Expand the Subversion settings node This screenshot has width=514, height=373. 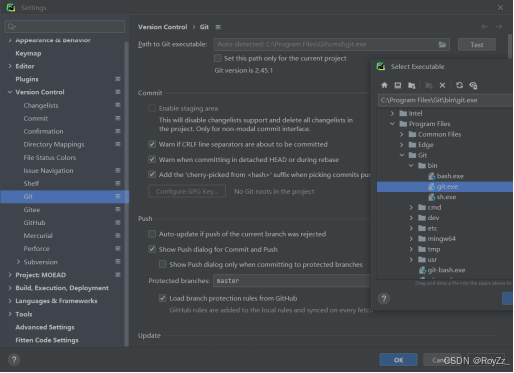tap(18, 262)
